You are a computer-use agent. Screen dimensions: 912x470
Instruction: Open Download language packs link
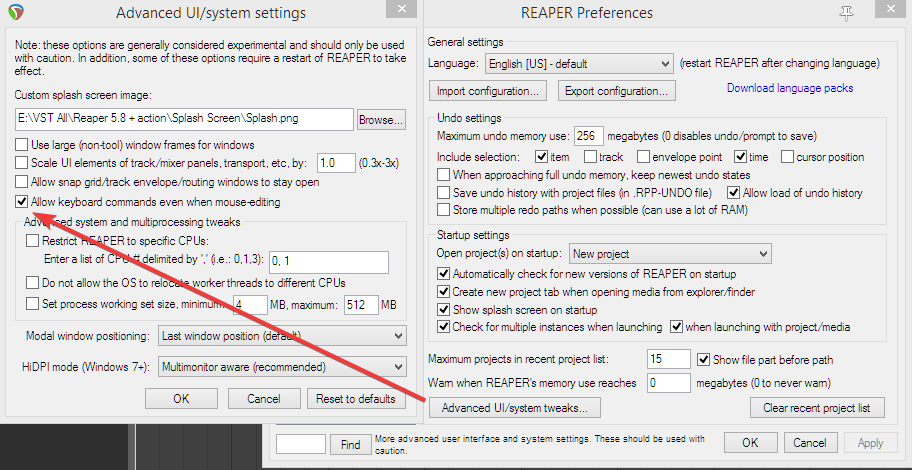(790, 88)
